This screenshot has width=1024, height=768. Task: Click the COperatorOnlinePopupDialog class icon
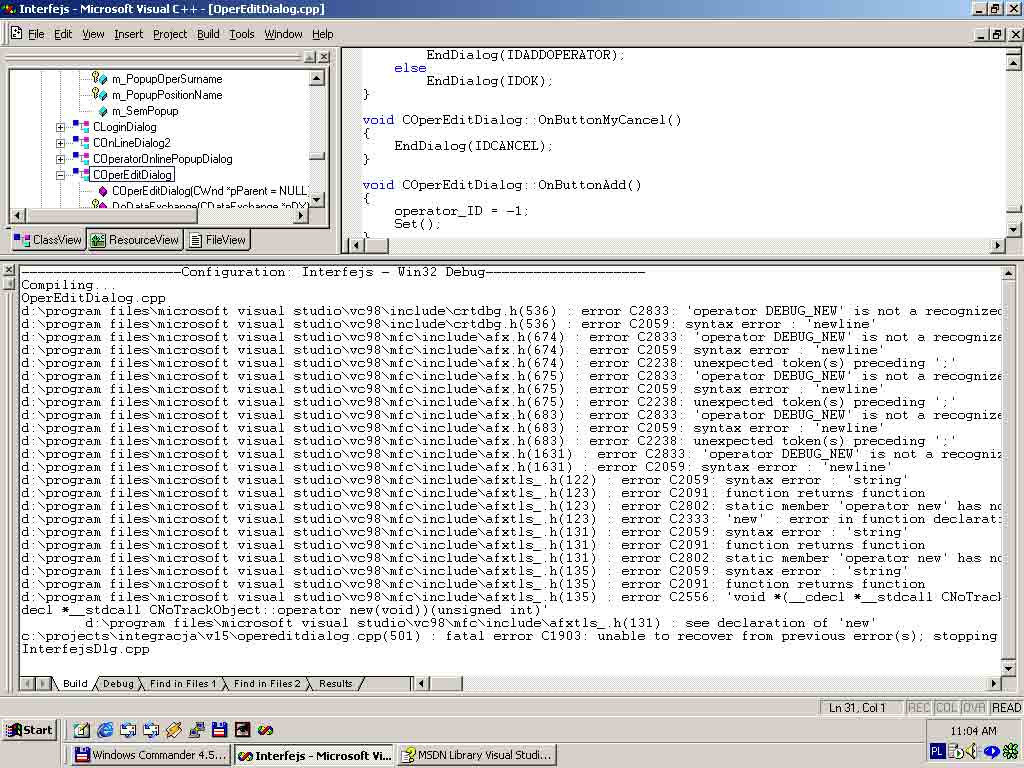[x=81, y=158]
